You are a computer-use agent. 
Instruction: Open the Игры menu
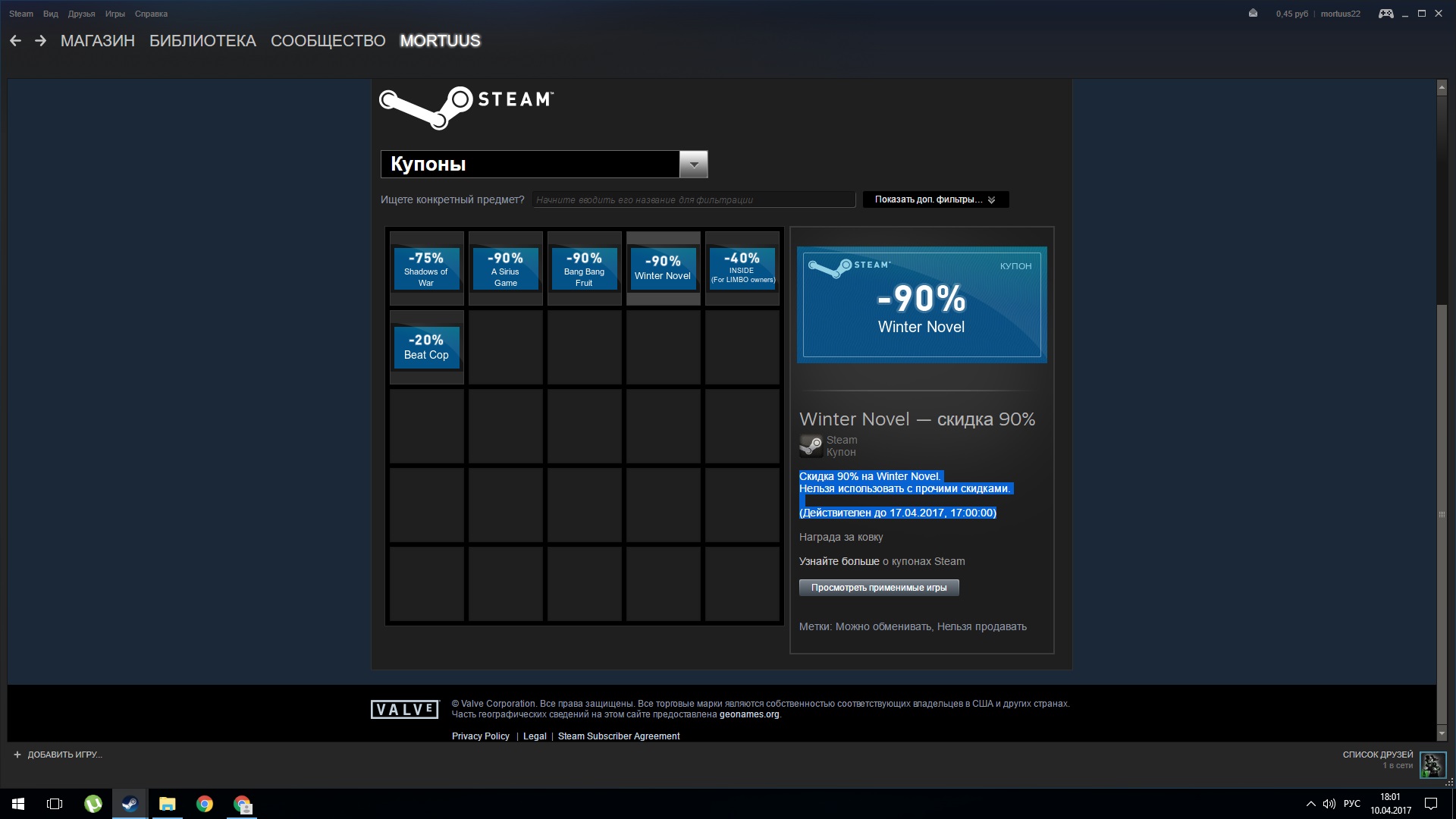[115, 14]
